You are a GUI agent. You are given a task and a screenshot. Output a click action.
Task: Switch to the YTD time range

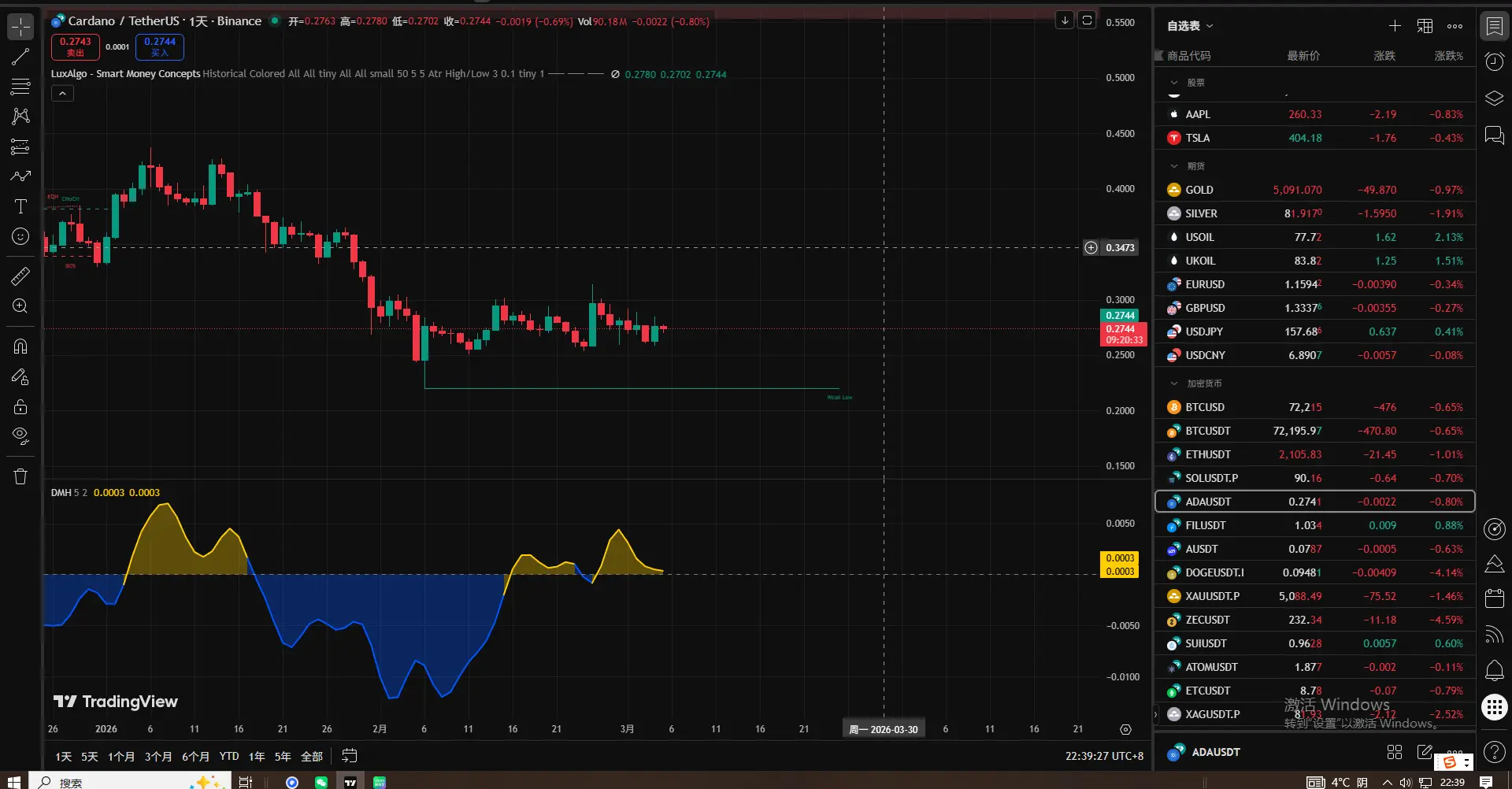(229, 756)
